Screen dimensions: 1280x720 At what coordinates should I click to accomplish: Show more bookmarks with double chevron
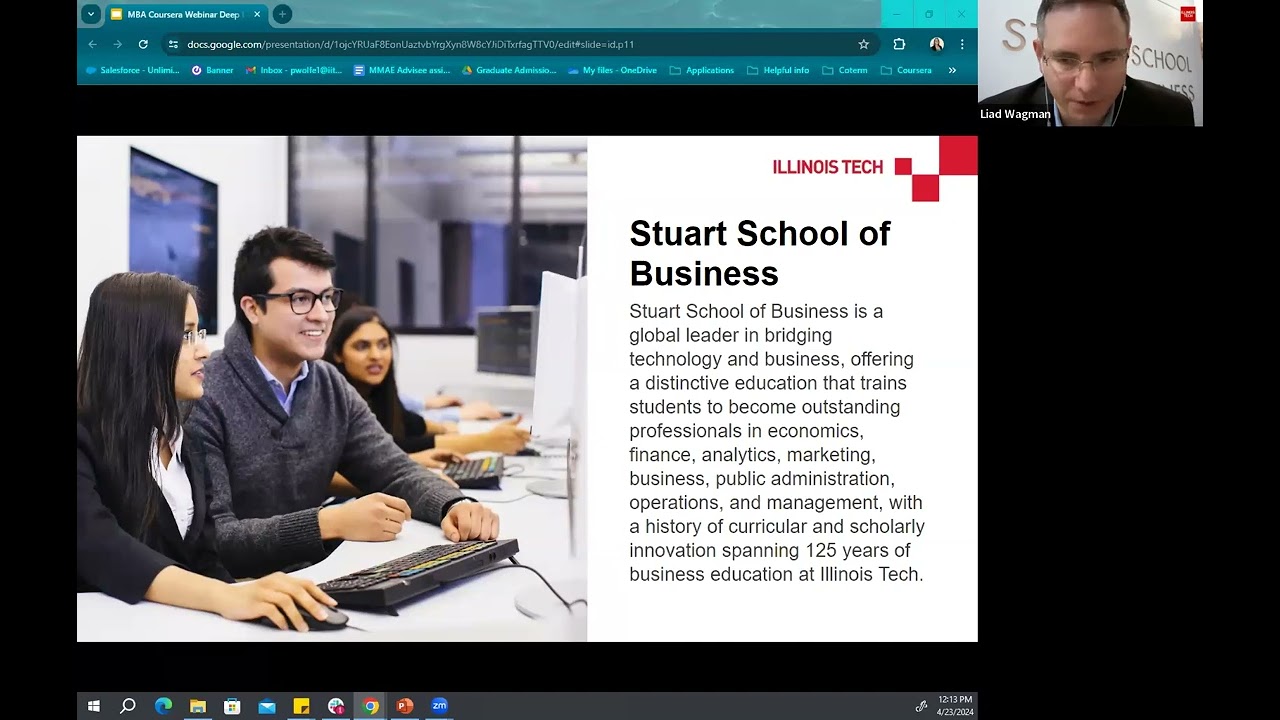[x=952, y=70]
